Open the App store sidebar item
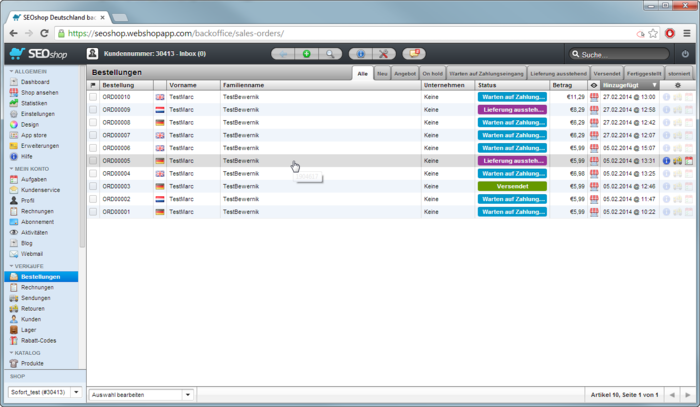 coord(33,135)
